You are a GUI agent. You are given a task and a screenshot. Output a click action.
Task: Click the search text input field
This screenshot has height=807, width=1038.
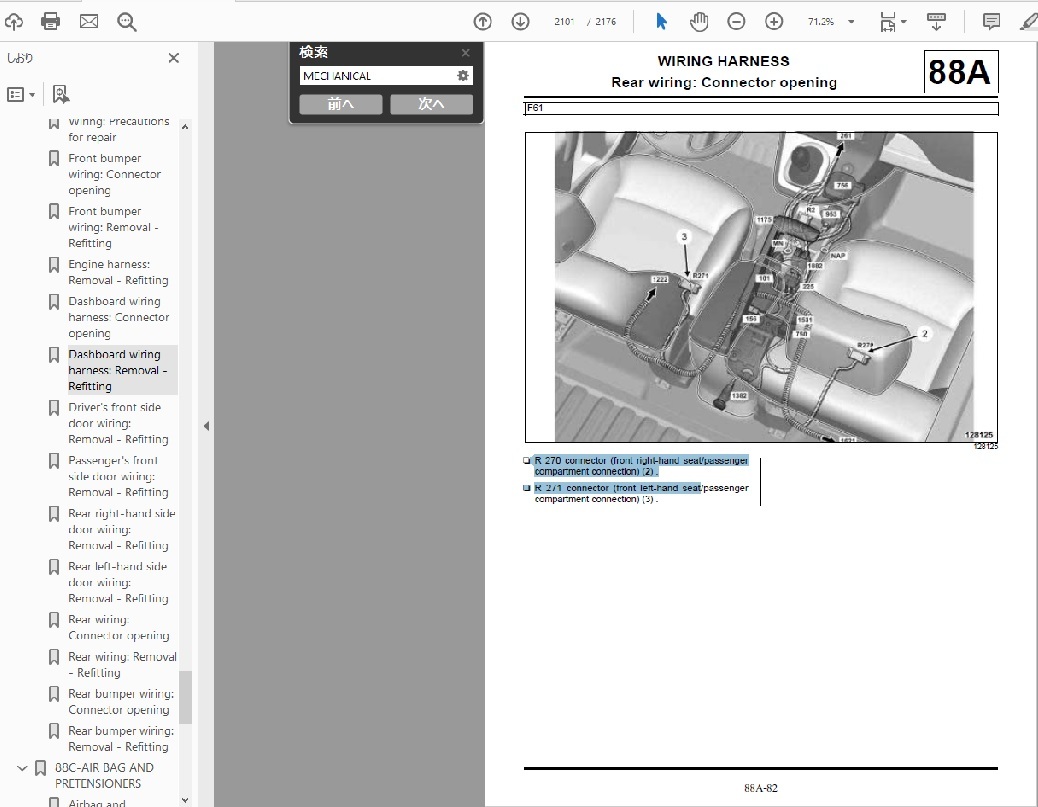377,76
